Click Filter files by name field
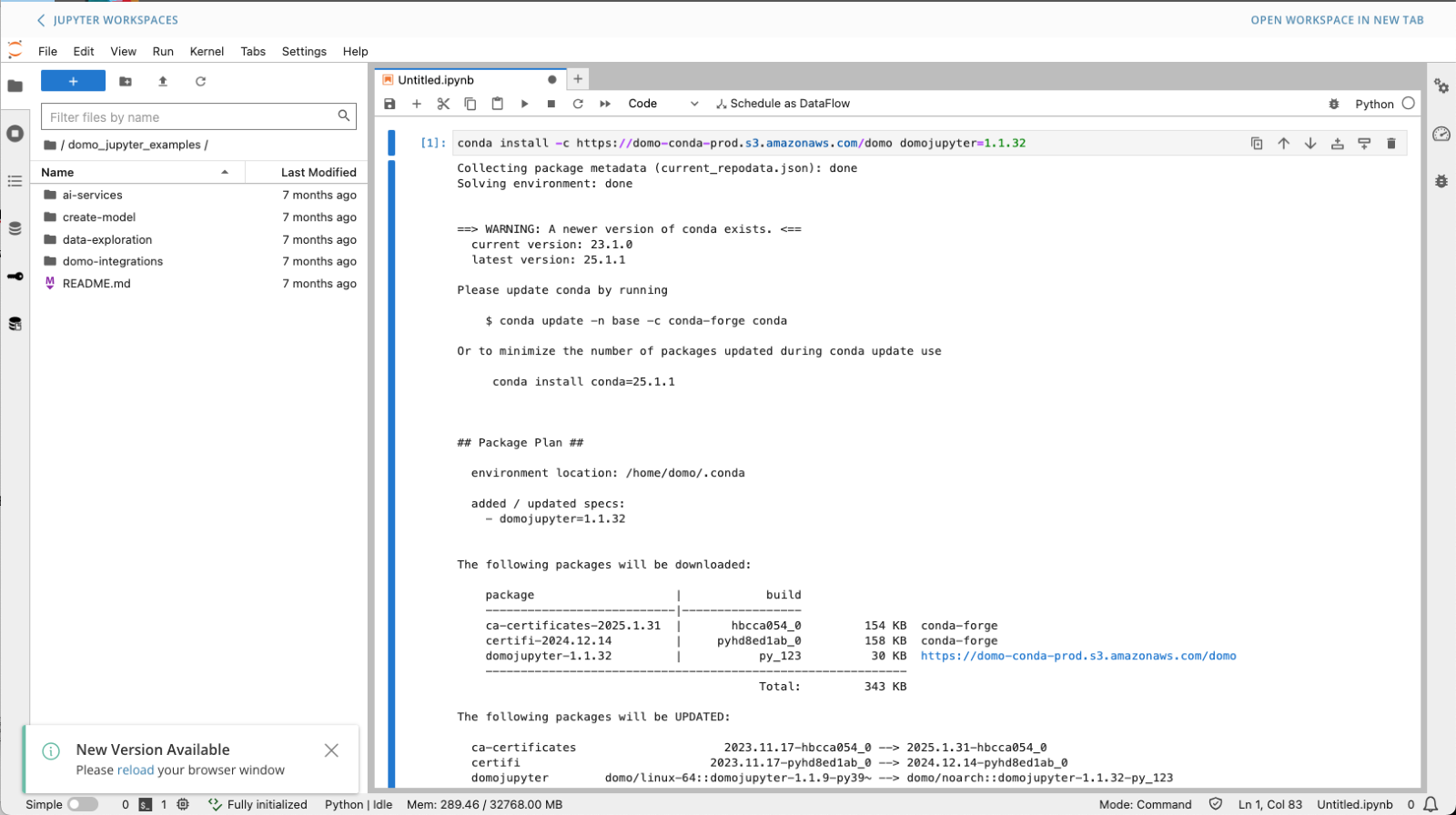This screenshot has height=815, width=1456. [198, 116]
